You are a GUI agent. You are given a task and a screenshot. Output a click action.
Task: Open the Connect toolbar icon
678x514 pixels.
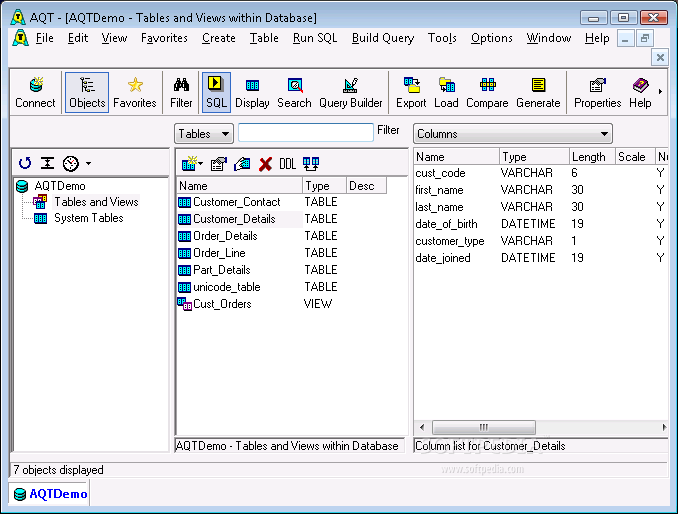pyautogui.click(x=35, y=93)
